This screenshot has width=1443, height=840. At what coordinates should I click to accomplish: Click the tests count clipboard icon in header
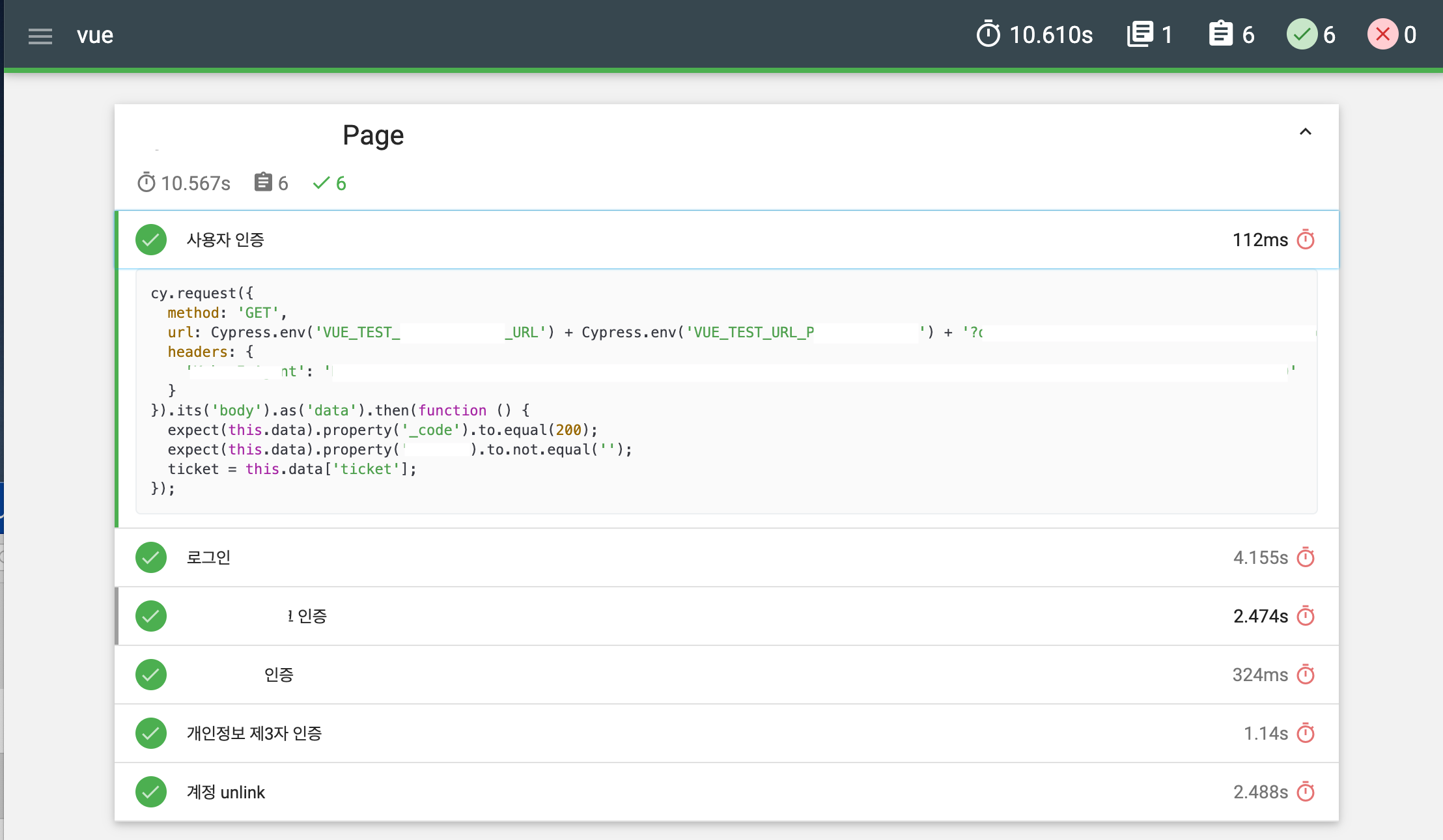pos(1220,34)
